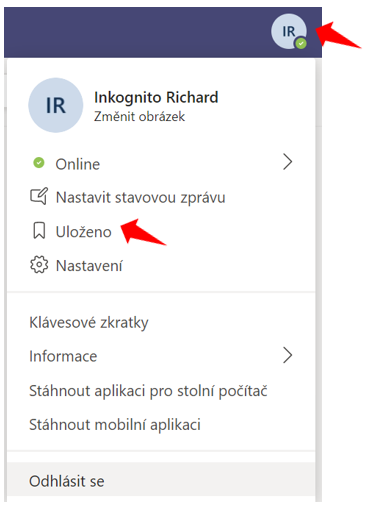Click the Uloženo bookmark icon
The image size is (386, 509).
[39, 231]
